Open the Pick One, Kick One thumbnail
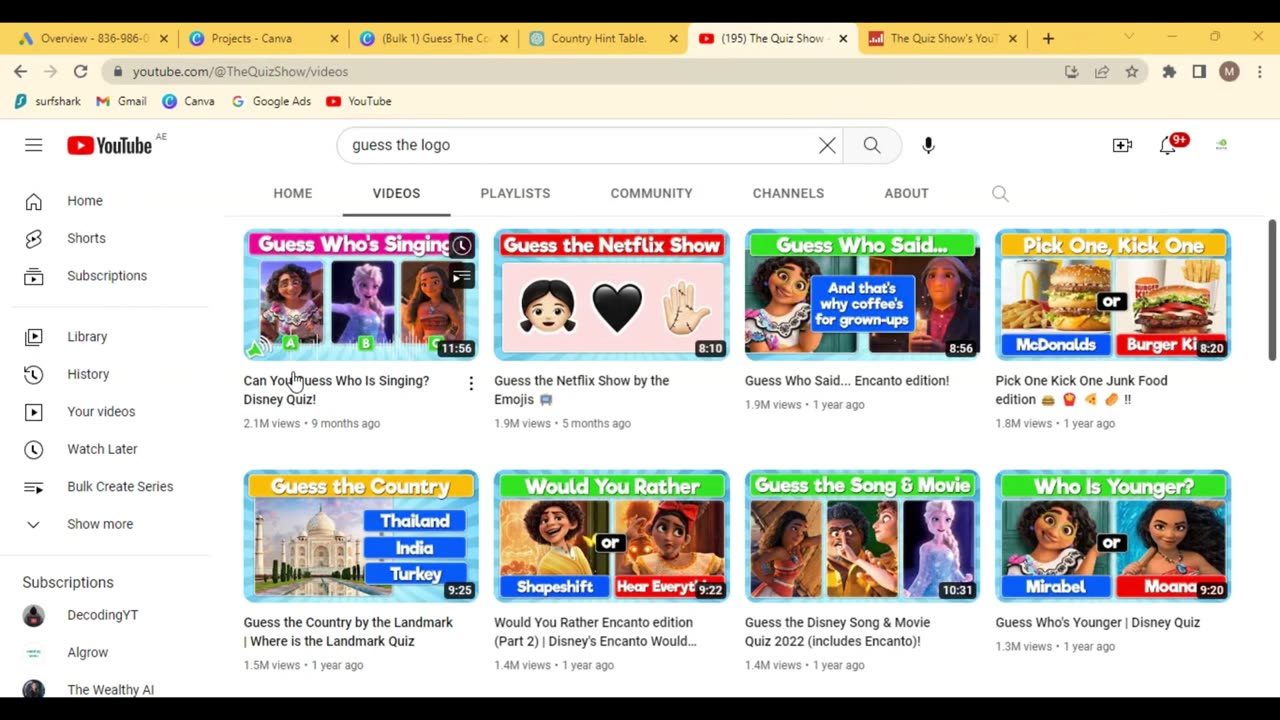 coord(1113,295)
